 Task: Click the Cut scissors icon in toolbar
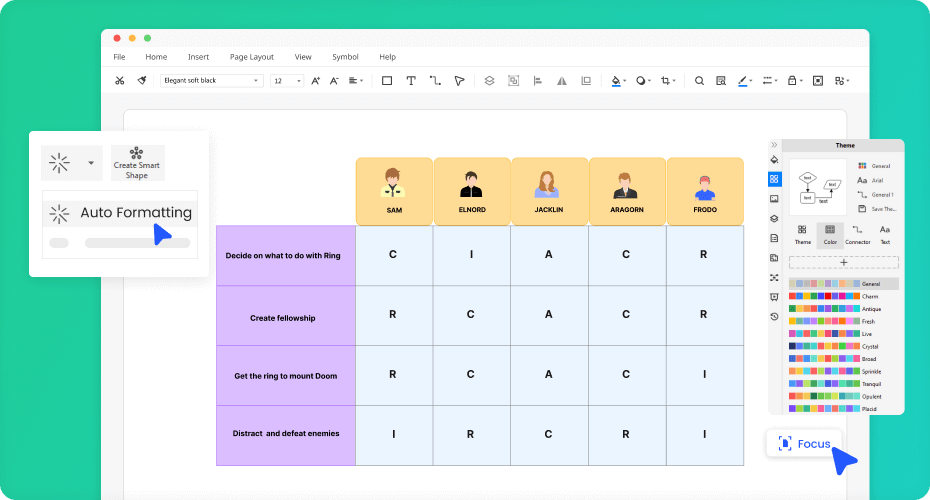[119, 81]
